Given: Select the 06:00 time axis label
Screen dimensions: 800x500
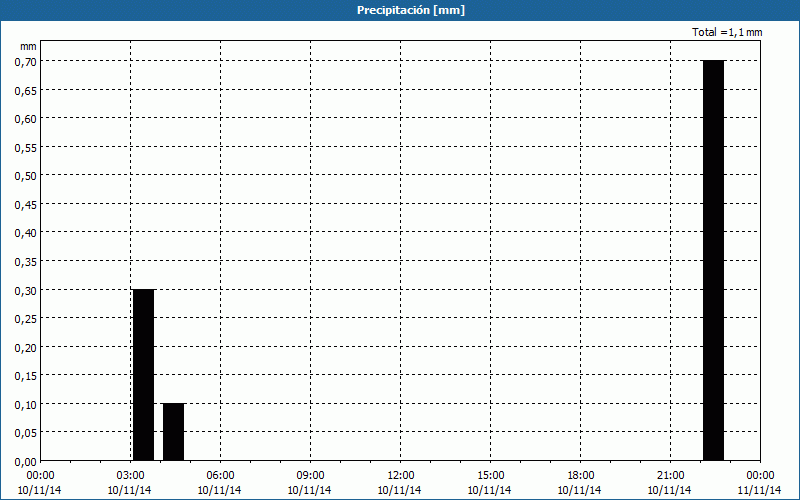Looking at the screenshot, I should coord(220,475).
